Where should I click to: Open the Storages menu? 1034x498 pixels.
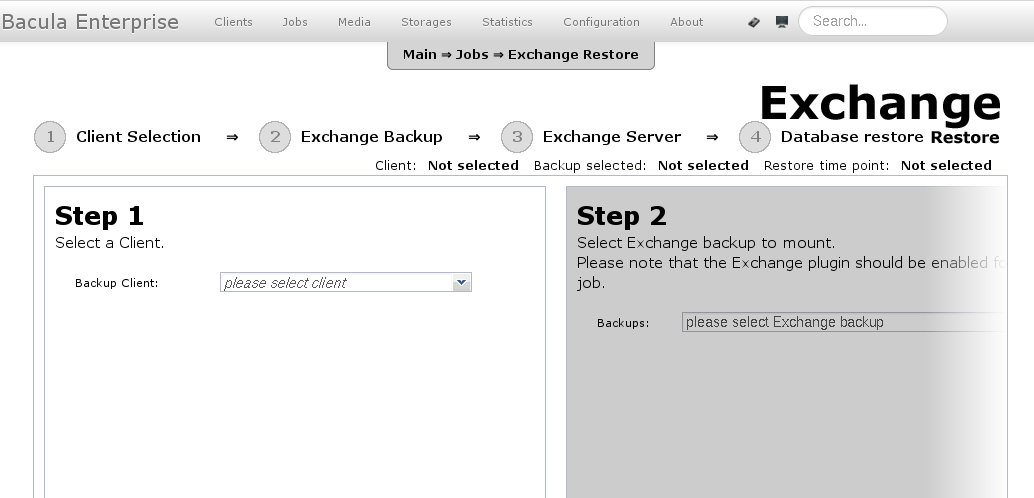pyautogui.click(x=426, y=22)
